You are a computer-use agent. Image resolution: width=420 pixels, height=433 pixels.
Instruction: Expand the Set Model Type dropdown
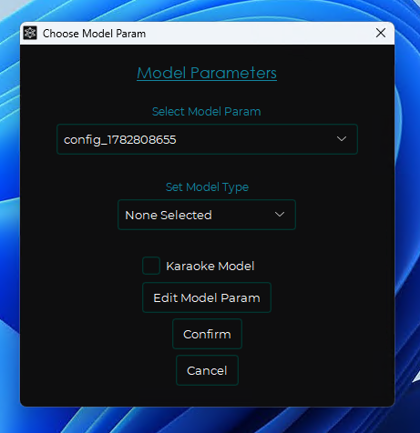click(x=207, y=215)
